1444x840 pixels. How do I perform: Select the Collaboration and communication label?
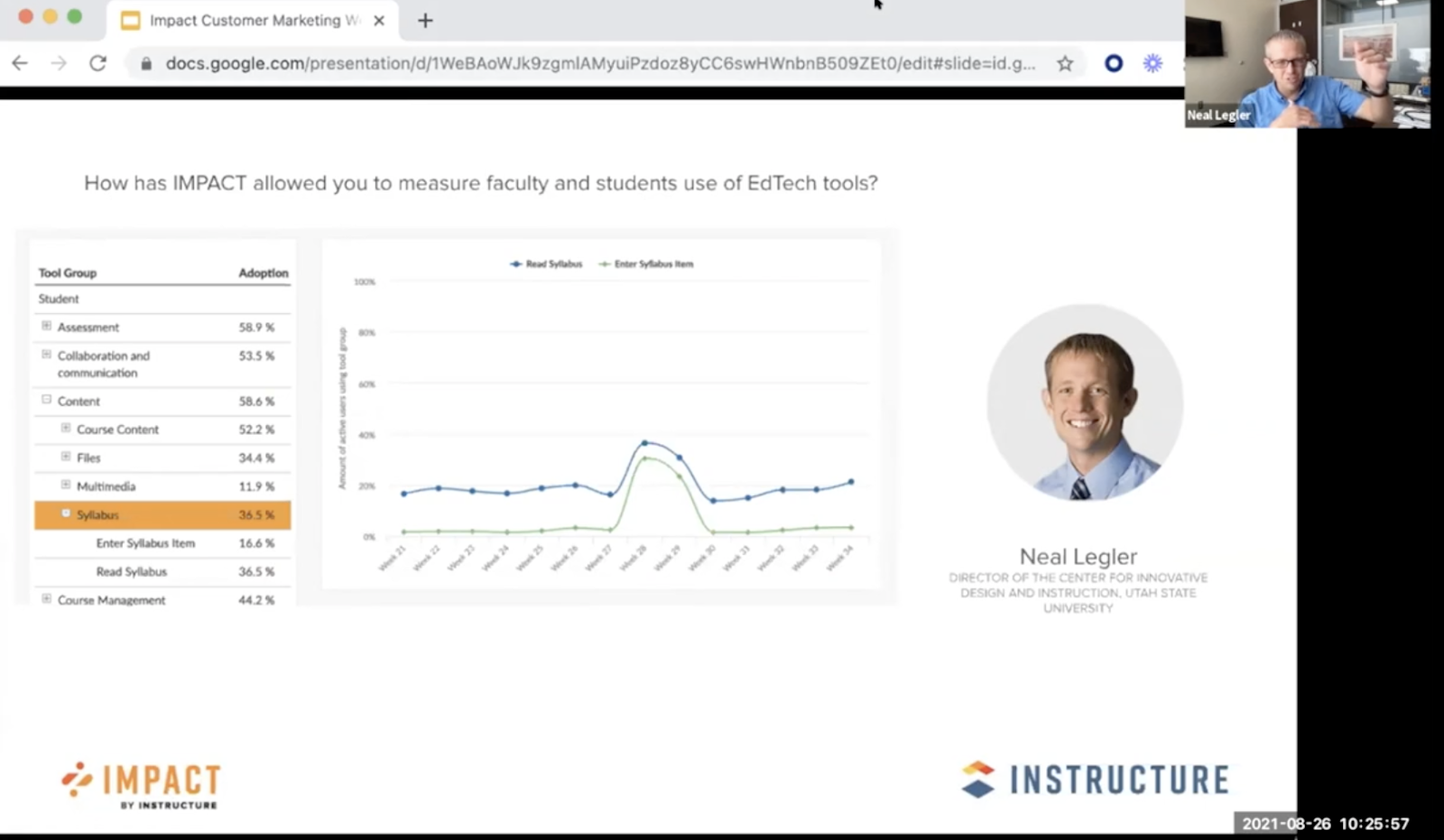[x=104, y=365]
